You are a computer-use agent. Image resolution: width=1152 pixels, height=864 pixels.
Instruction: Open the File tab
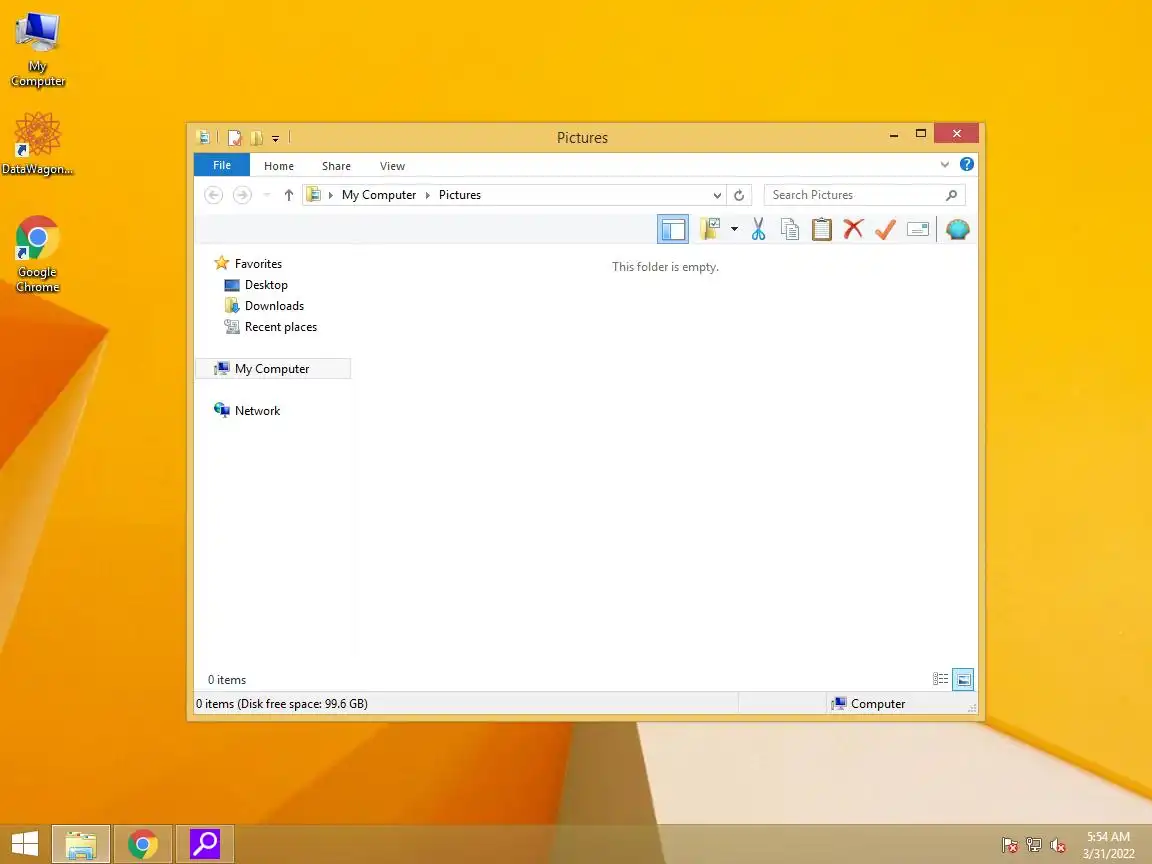coord(222,165)
